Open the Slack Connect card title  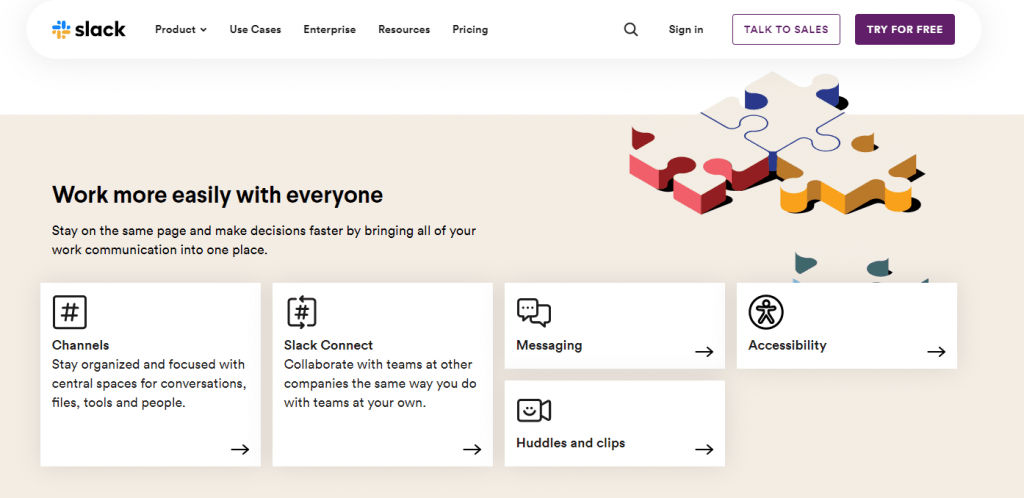[x=328, y=345]
